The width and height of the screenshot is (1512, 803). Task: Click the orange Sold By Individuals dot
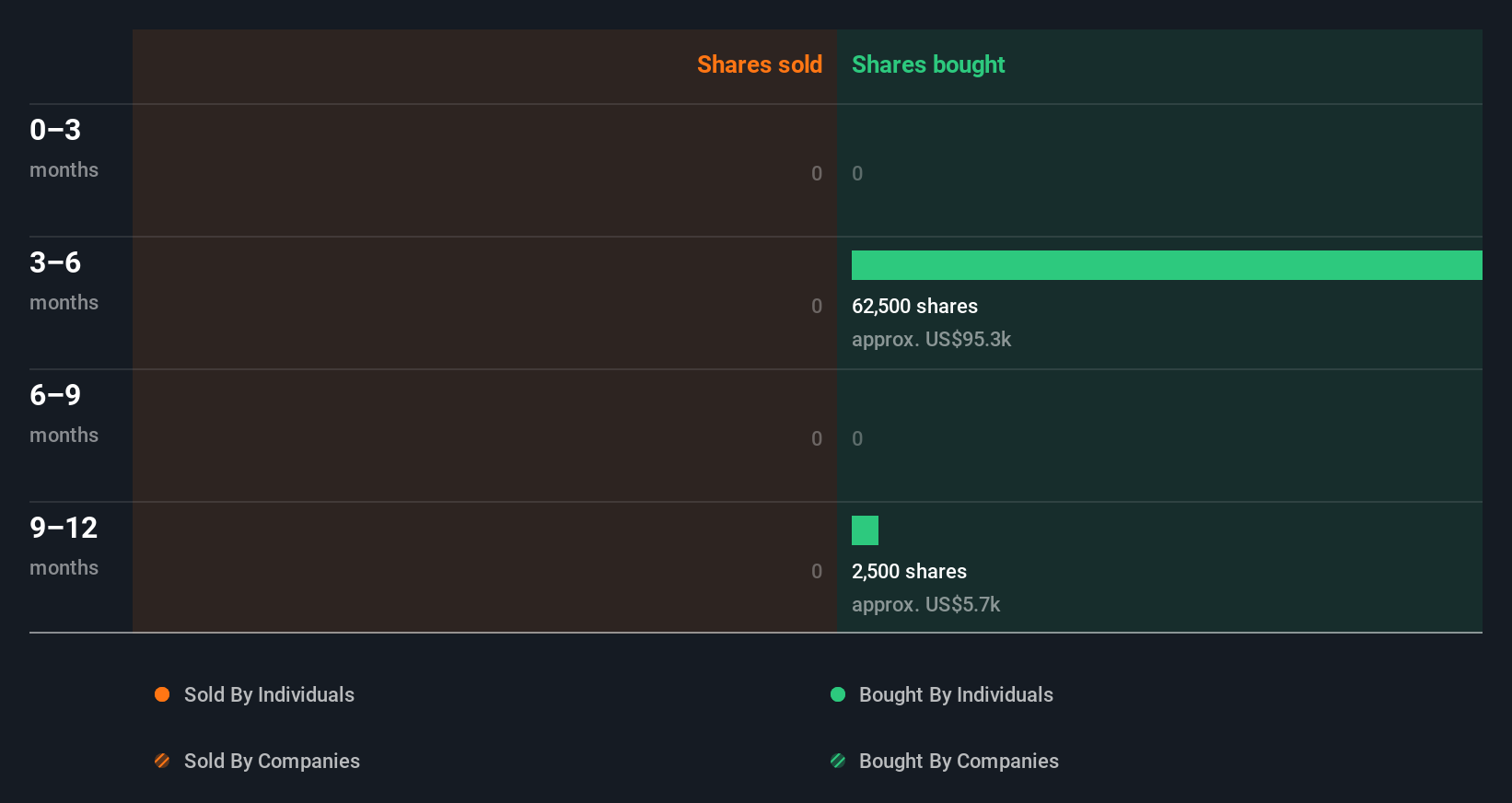162,694
